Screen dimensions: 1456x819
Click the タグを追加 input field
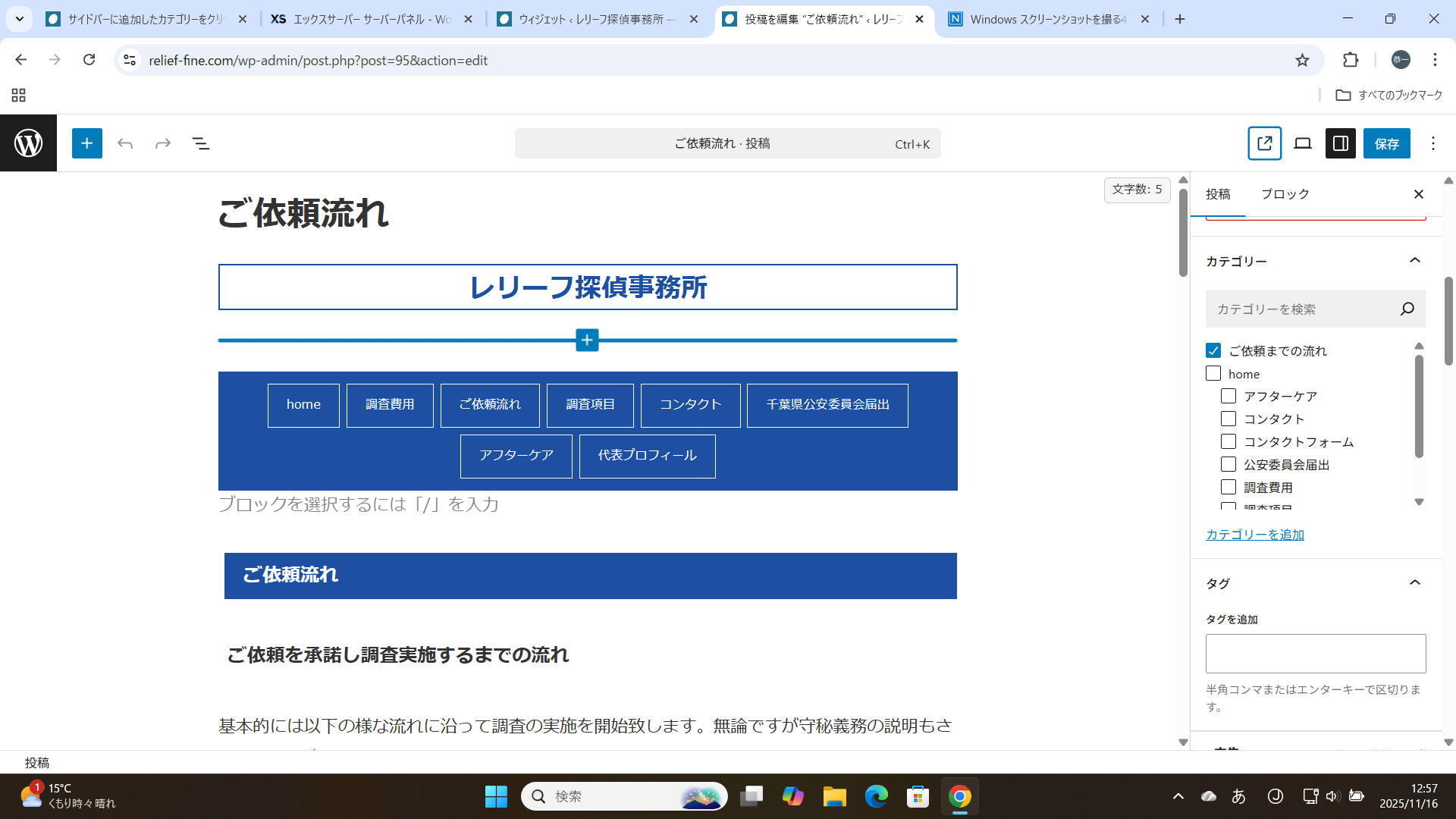tap(1315, 653)
